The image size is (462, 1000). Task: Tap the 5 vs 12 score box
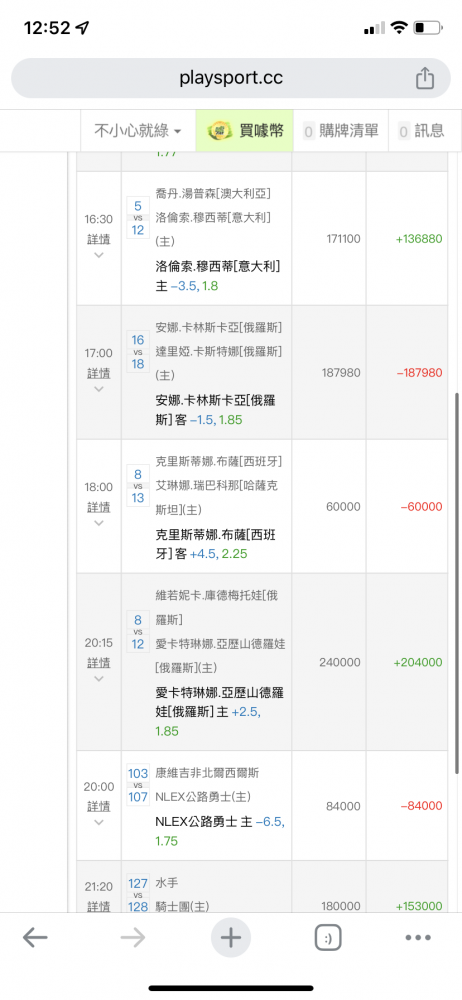pyautogui.click(x=138, y=217)
